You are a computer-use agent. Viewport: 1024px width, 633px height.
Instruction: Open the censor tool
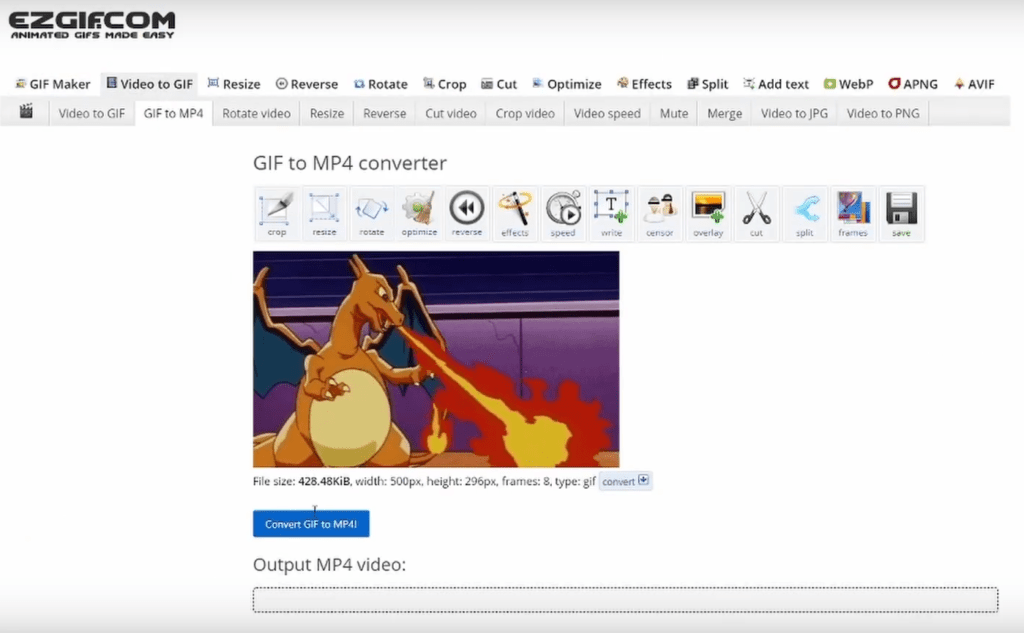[660, 214]
